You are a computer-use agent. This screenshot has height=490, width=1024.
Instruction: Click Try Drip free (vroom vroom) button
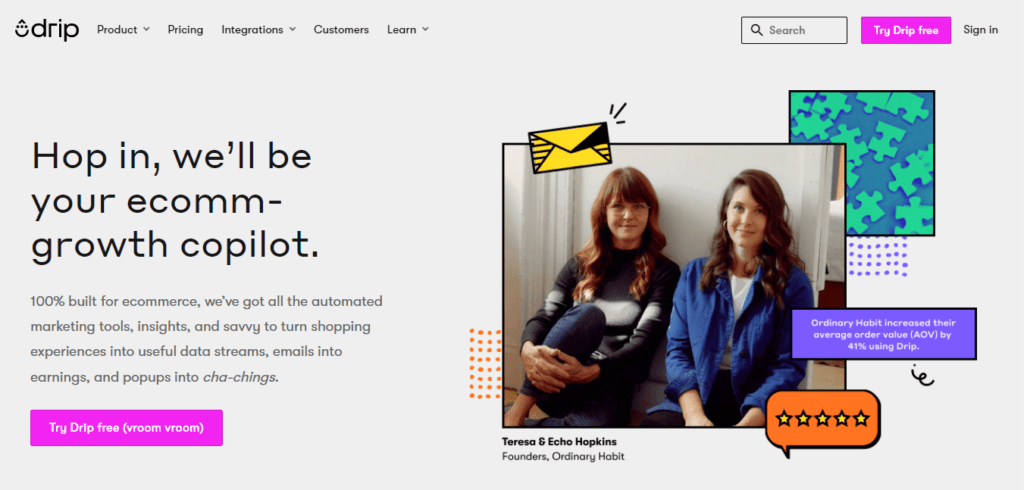[127, 428]
